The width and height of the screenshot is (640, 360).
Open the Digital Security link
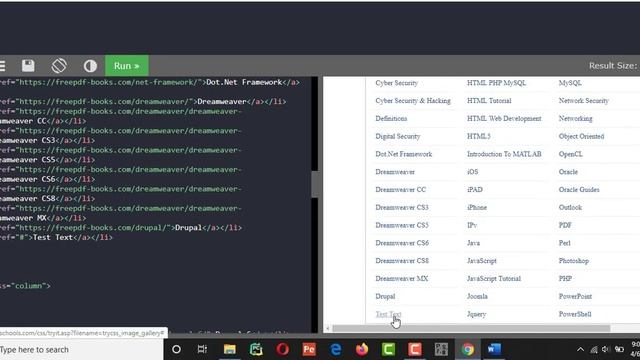[x=398, y=136]
